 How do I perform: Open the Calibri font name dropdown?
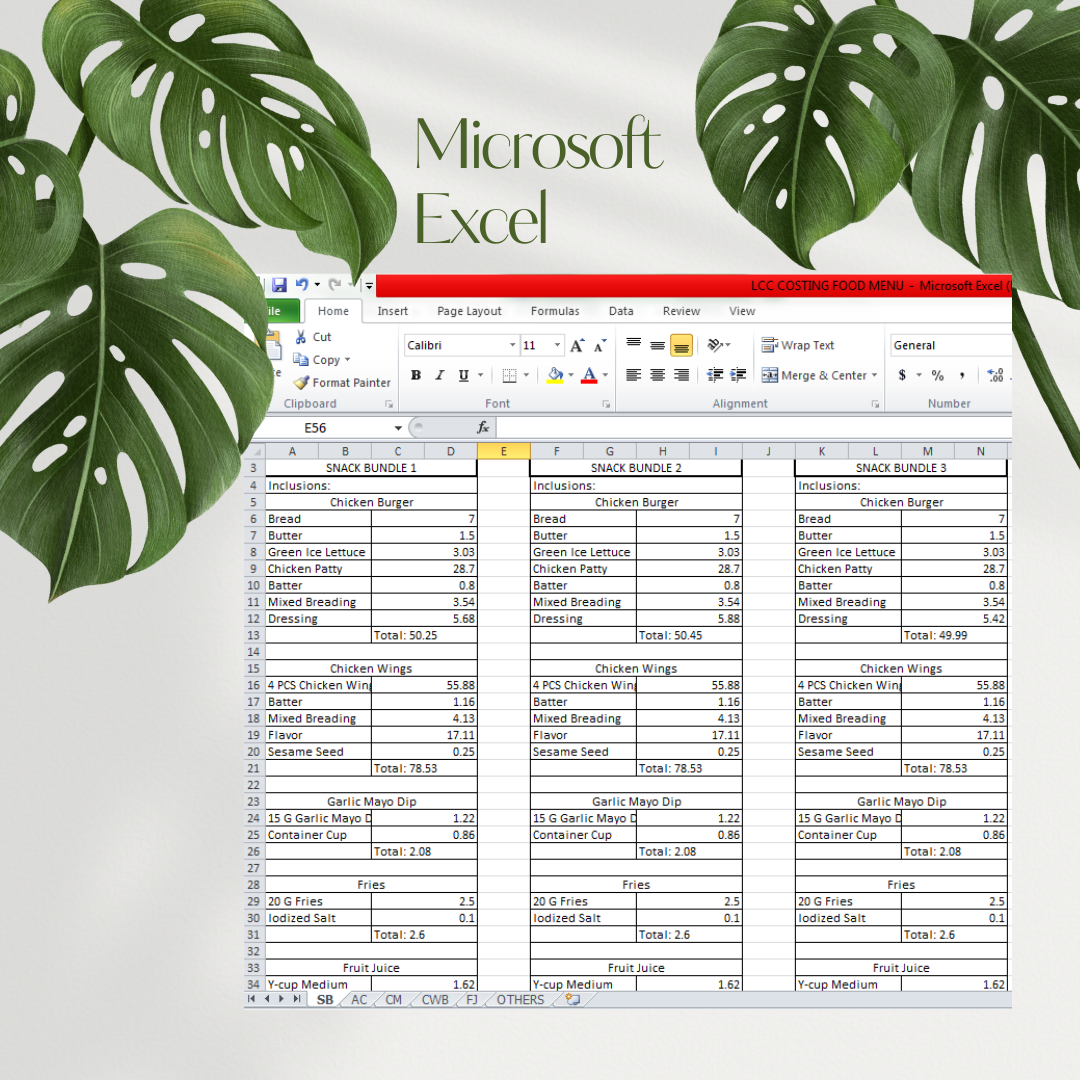point(512,345)
